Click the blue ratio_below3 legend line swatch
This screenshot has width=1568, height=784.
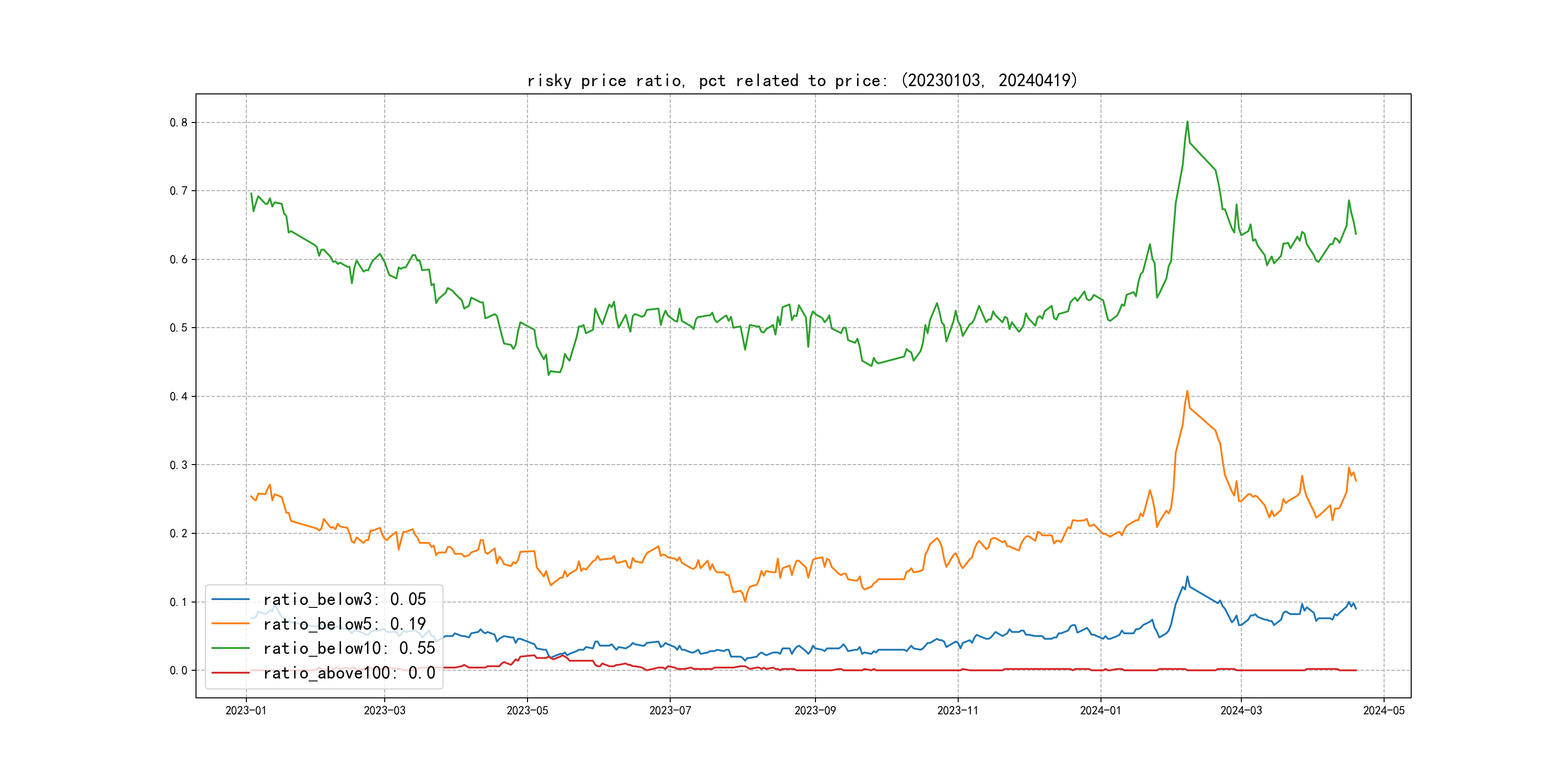[x=230, y=600]
